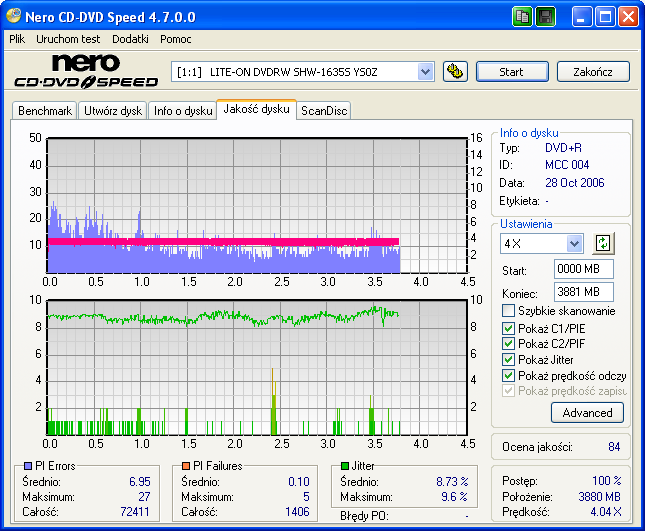Minimize the Nero CD-DVD Speed window
This screenshot has width=645, height=531.
[x=582, y=17]
